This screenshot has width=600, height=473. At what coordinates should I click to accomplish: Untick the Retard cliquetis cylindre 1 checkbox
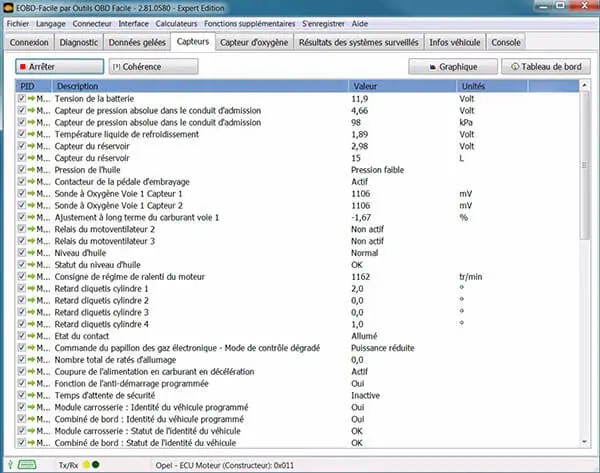tap(22, 288)
